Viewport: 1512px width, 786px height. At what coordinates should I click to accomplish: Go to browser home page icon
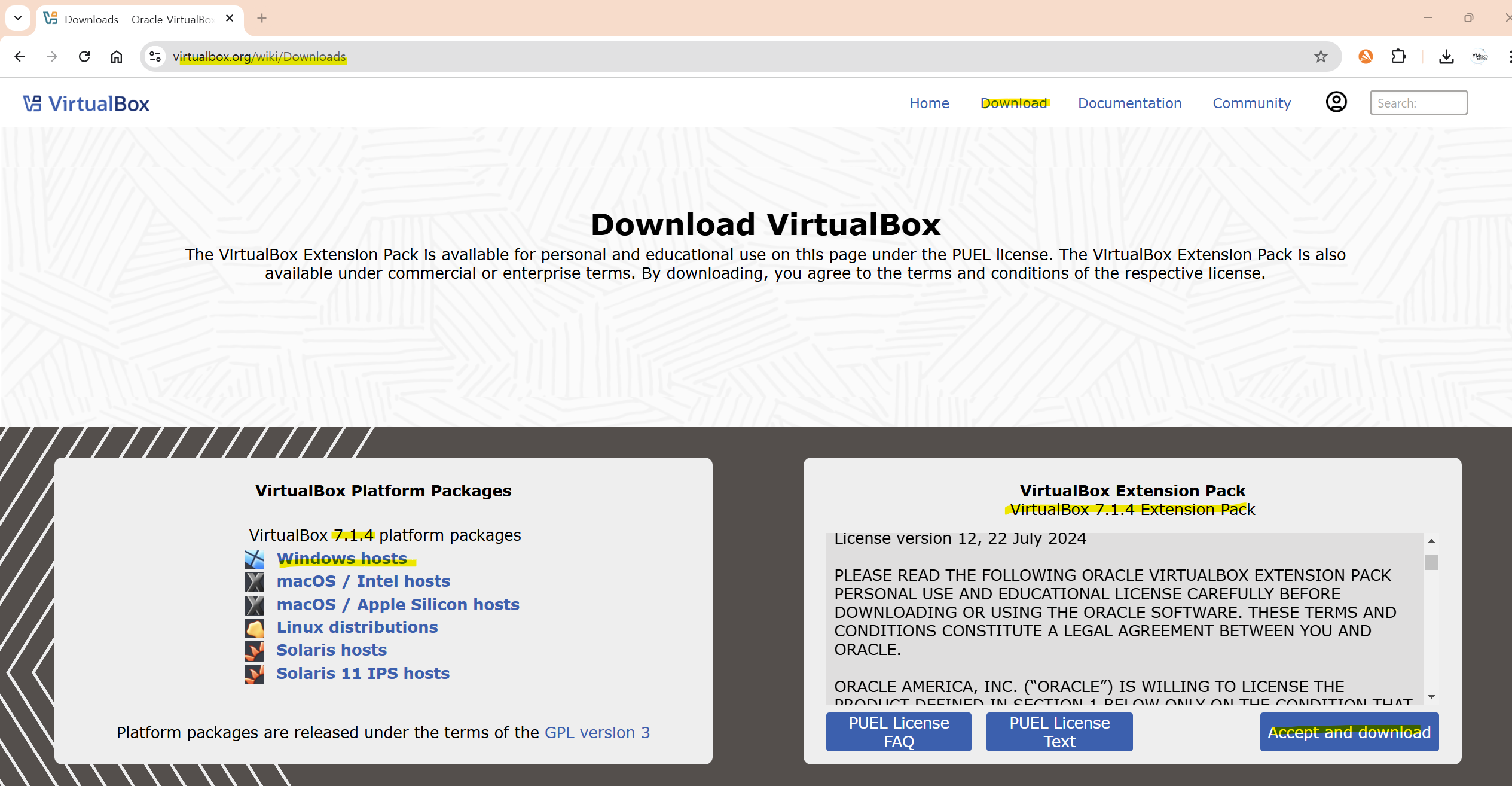pos(117,57)
